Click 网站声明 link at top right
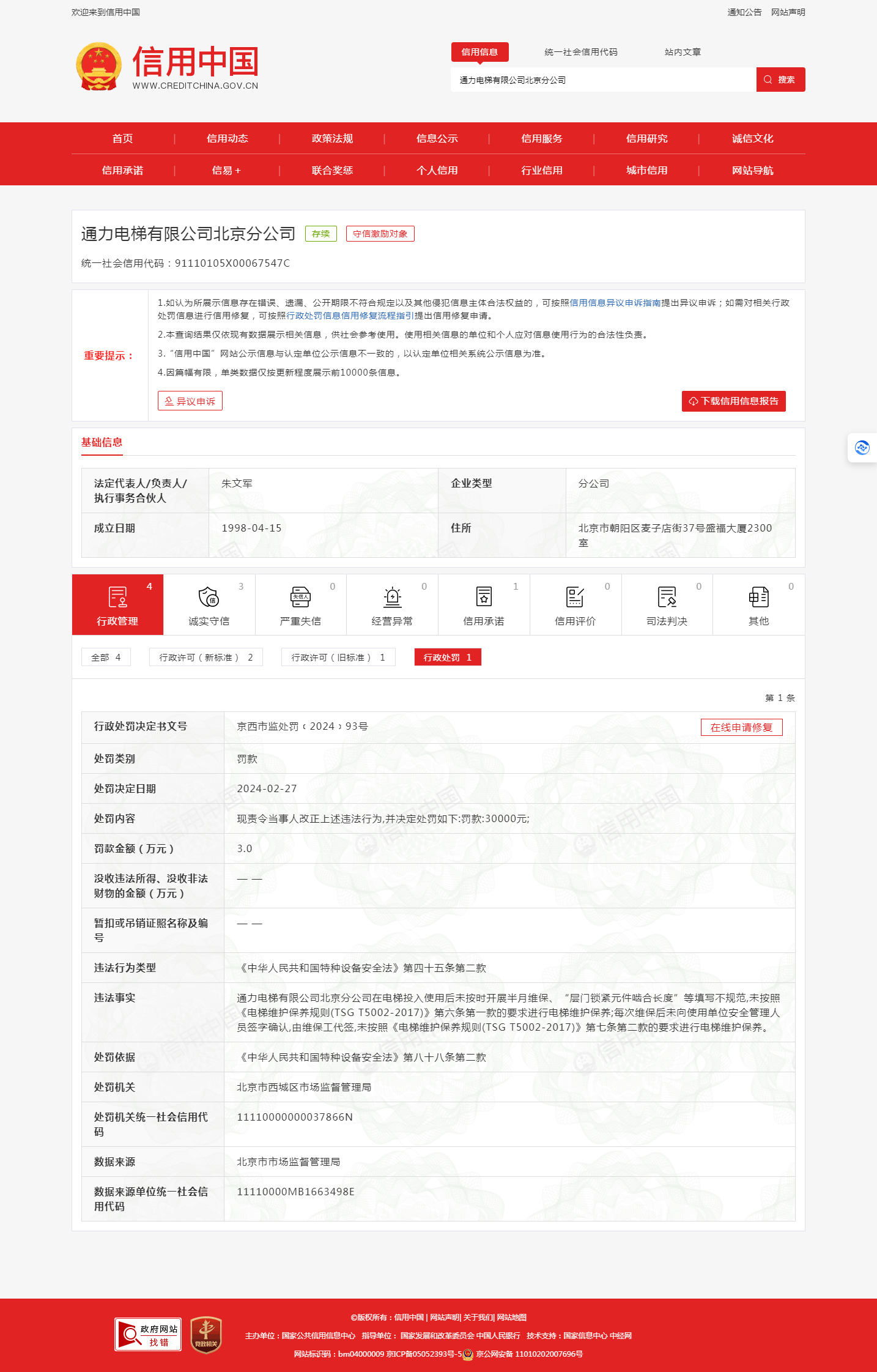877x1372 pixels. point(788,12)
